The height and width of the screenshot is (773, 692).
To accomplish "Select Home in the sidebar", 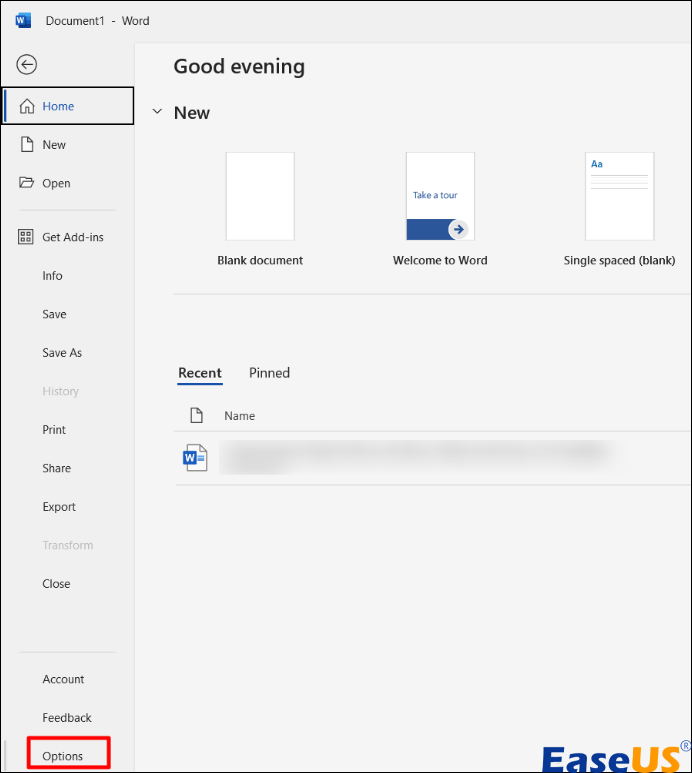I will point(68,106).
